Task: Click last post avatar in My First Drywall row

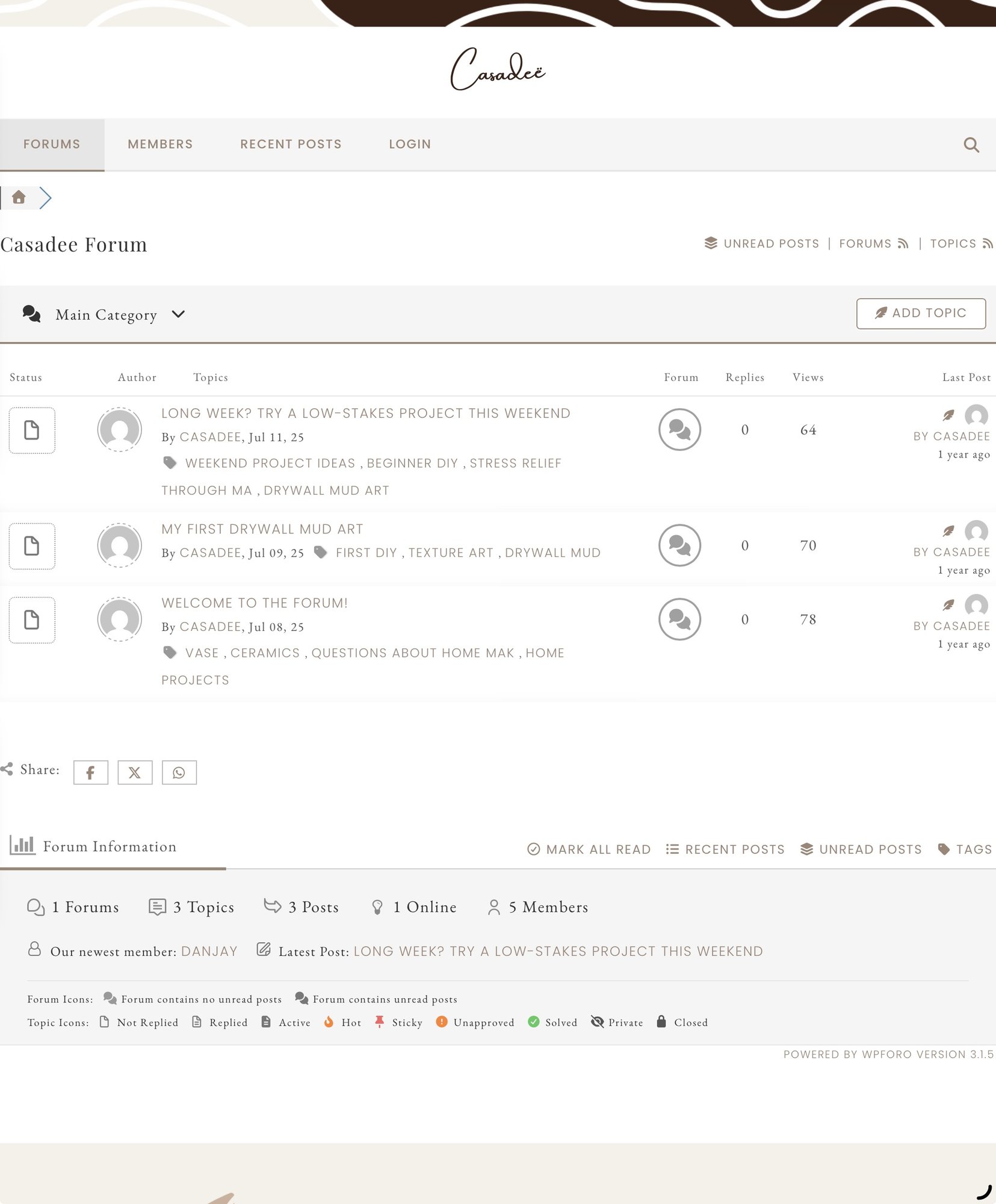Action: pos(976,531)
